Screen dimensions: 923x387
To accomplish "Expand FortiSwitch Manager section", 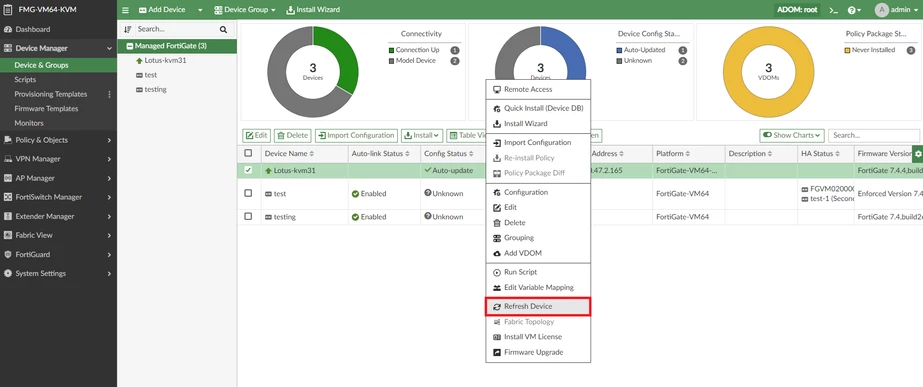I will coord(58,197).
